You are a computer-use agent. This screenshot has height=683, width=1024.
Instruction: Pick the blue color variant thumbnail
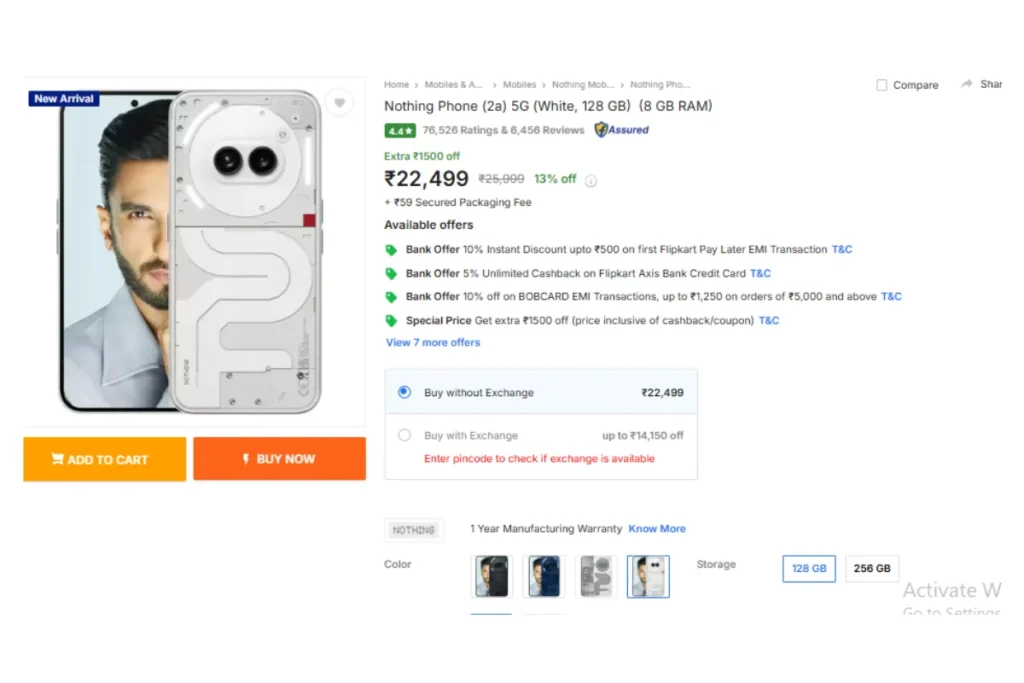[x=544, y=577]
